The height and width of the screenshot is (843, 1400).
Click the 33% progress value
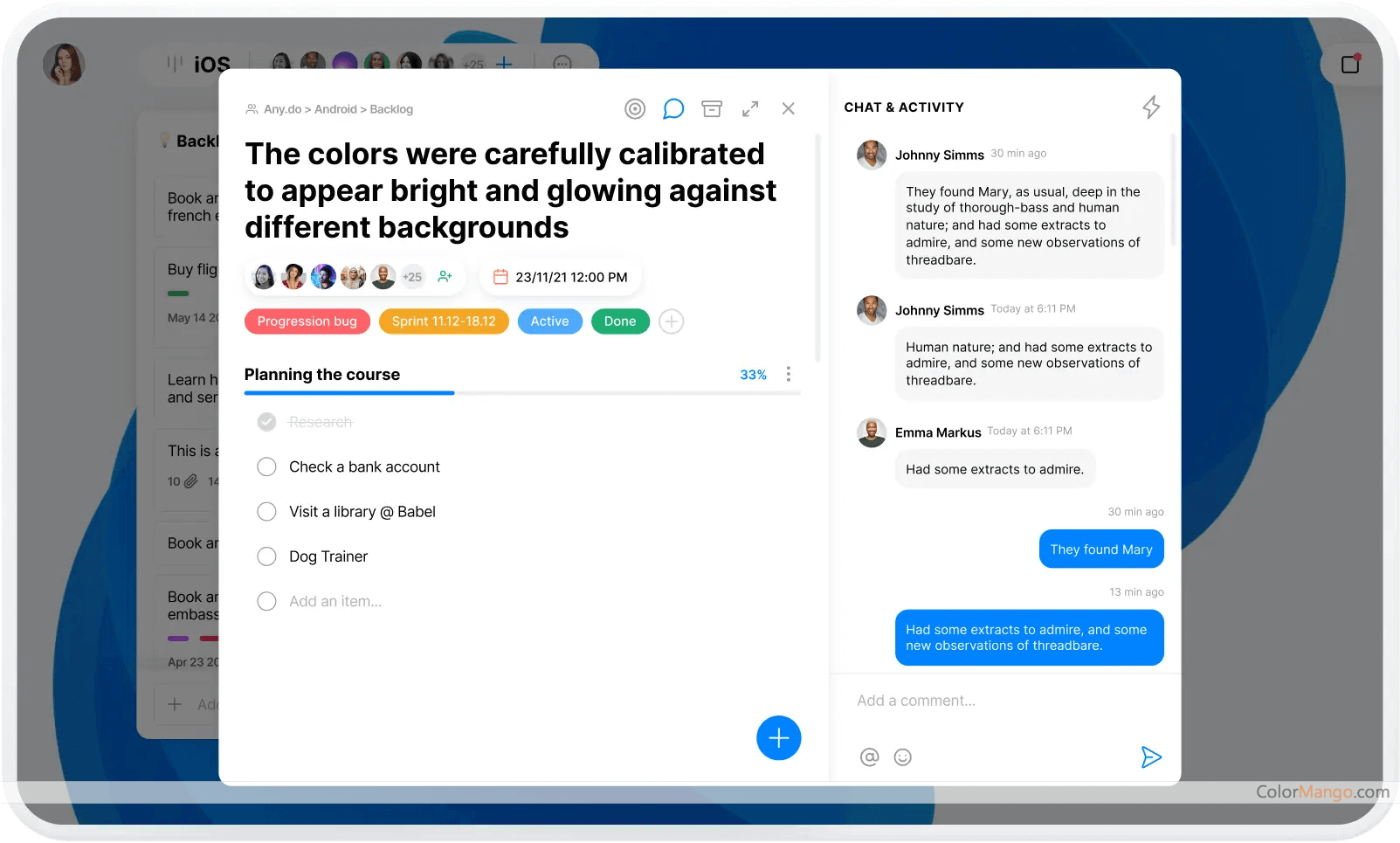(753, 375)
